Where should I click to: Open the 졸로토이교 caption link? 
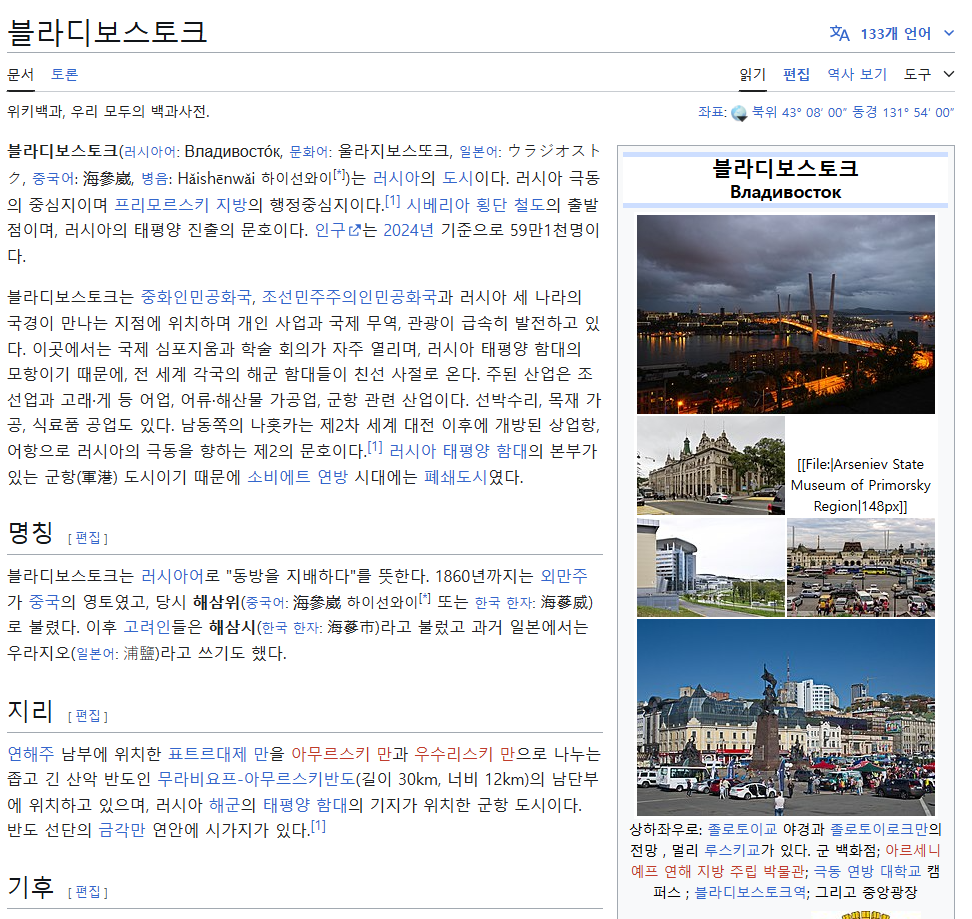coord(741,829)
